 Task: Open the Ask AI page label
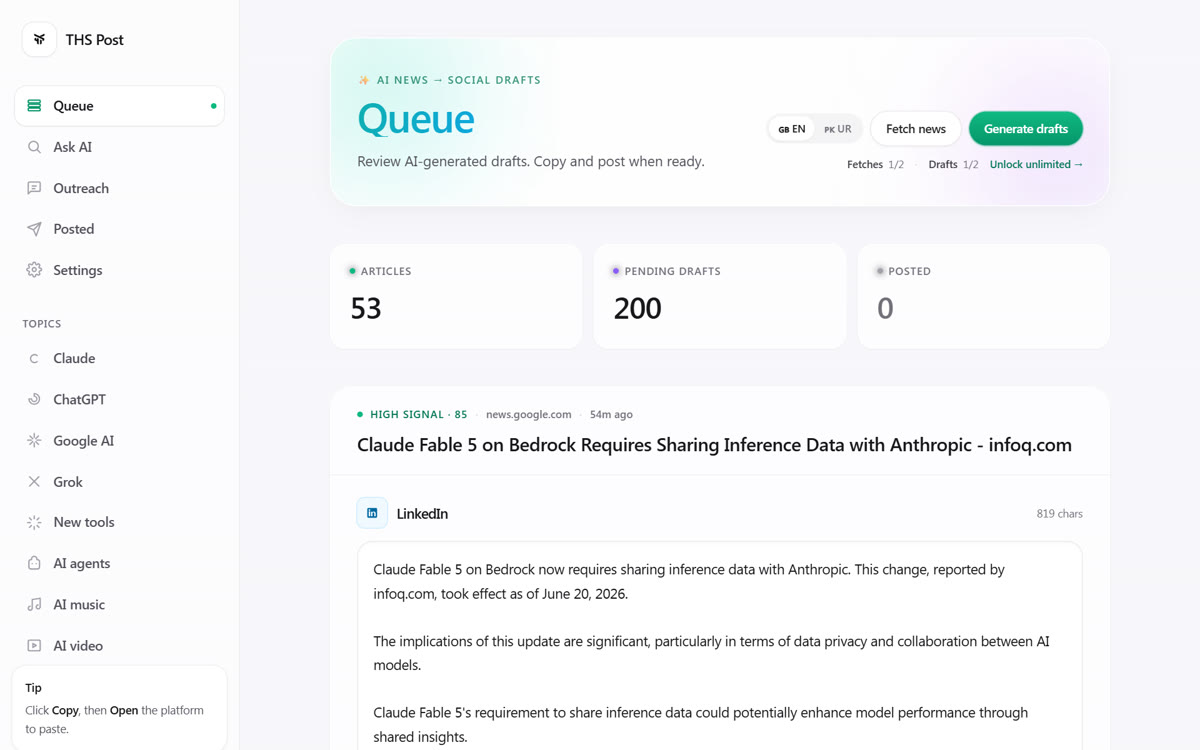pos(72,147)
